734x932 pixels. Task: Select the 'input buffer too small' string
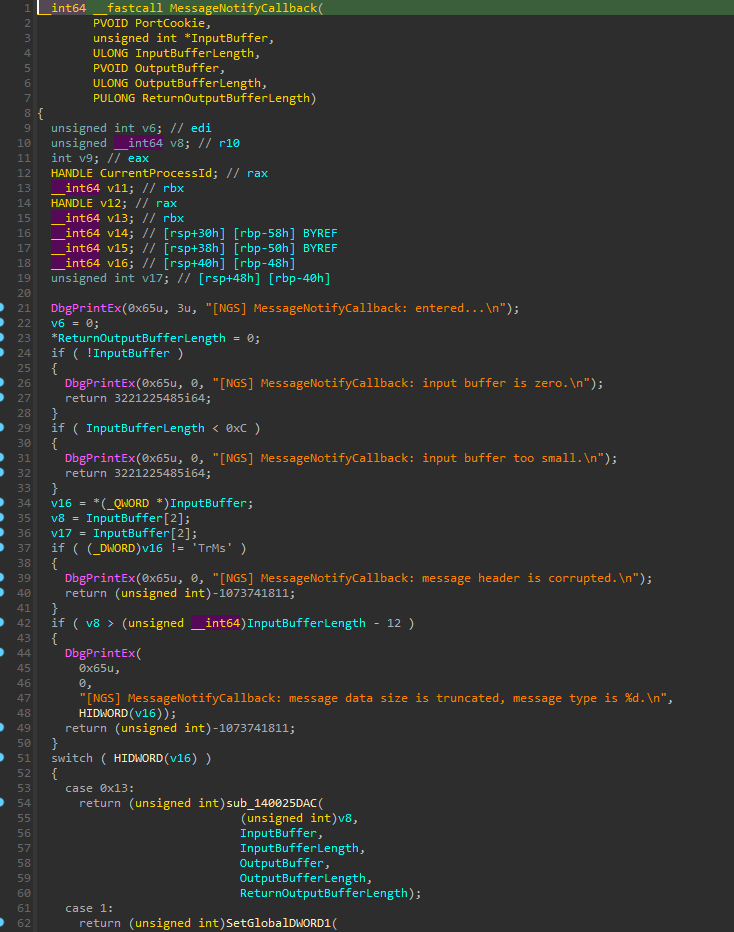click(408, 458)
